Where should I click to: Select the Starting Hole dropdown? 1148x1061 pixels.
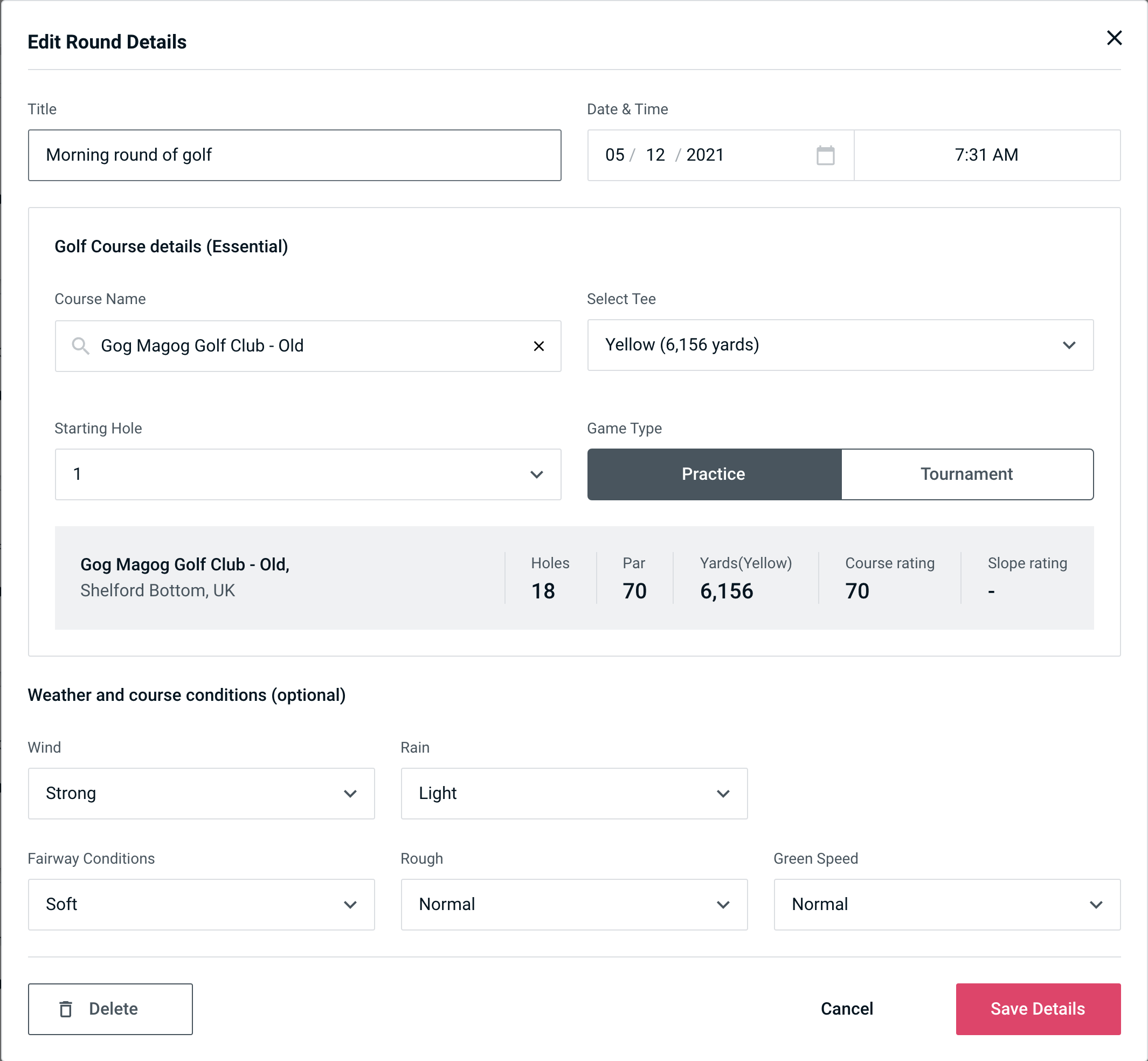[x=307, y=474]
